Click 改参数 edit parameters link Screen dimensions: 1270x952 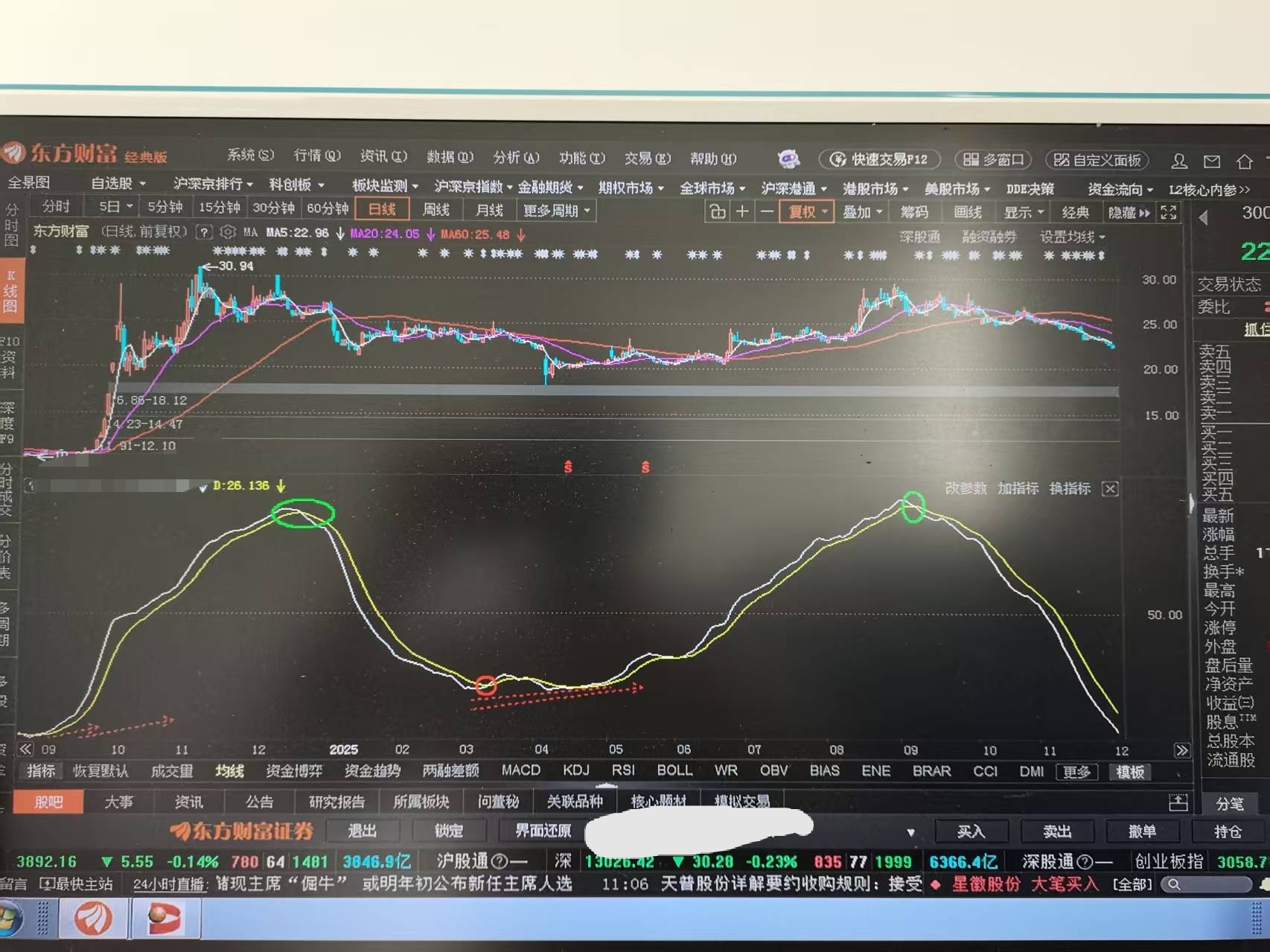[x=966, y=488]
